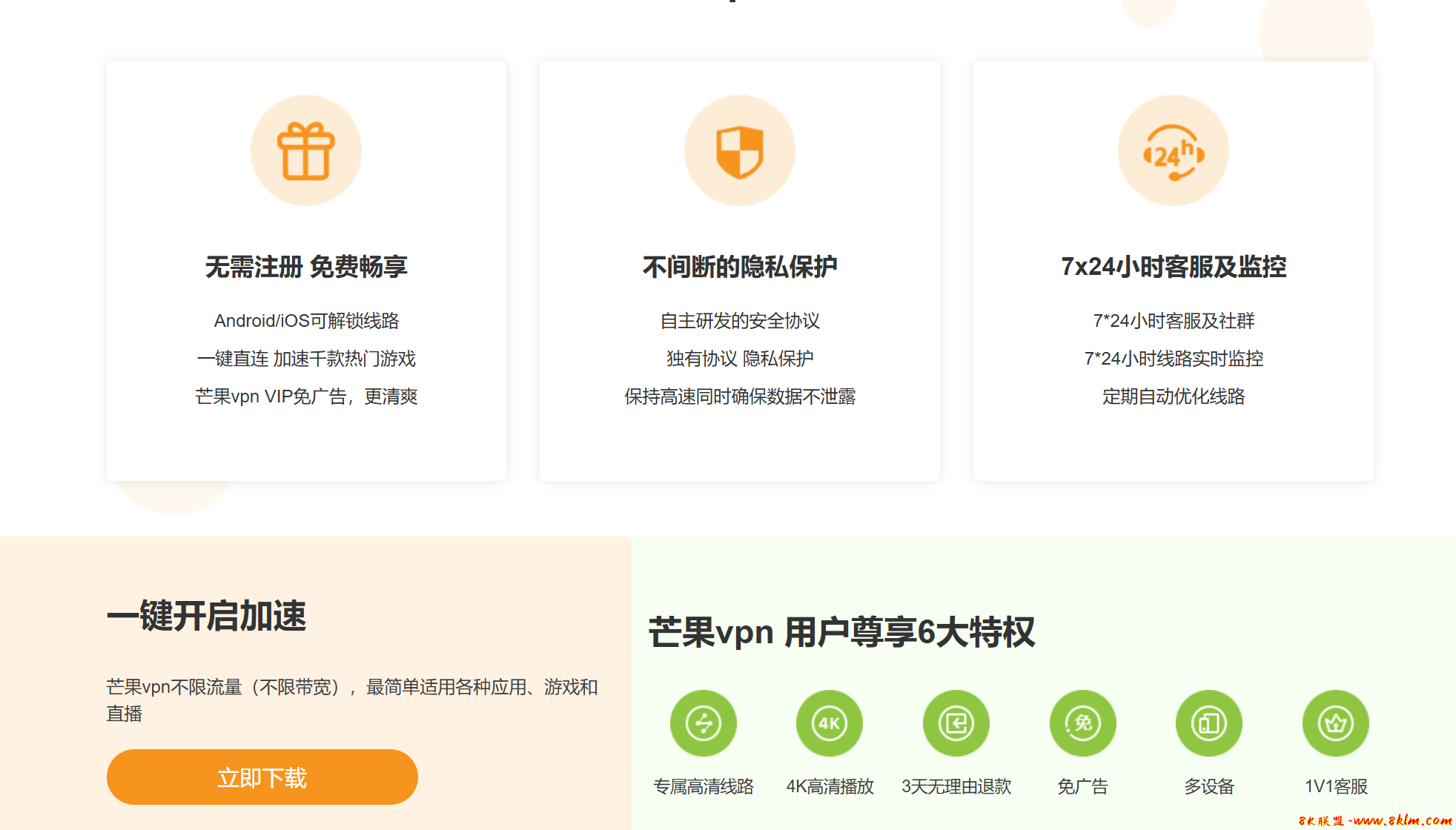Click the heading 无需注册 免费畅享
The width and height of the screenshot is (1456, 830).
306,267
